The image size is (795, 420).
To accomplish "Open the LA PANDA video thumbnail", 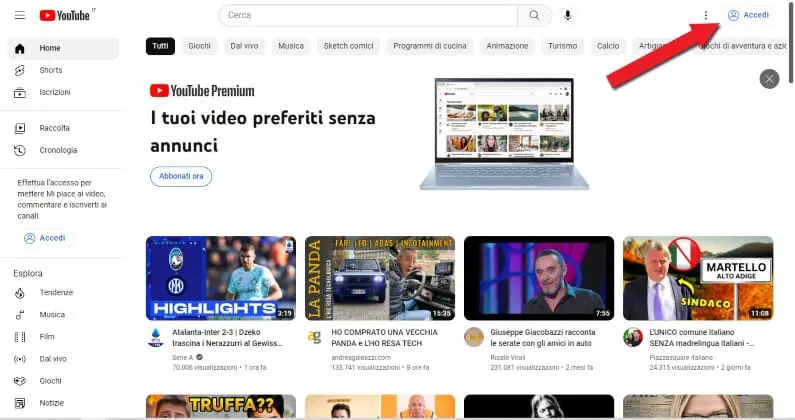I will click(380, 278).
